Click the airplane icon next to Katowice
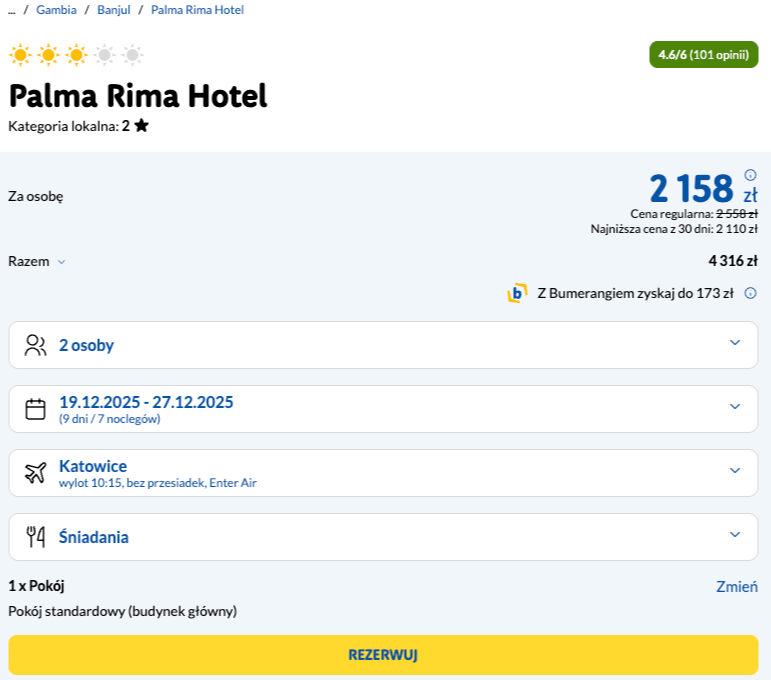This screenshot has height=680, width=771. click(36, 473)
